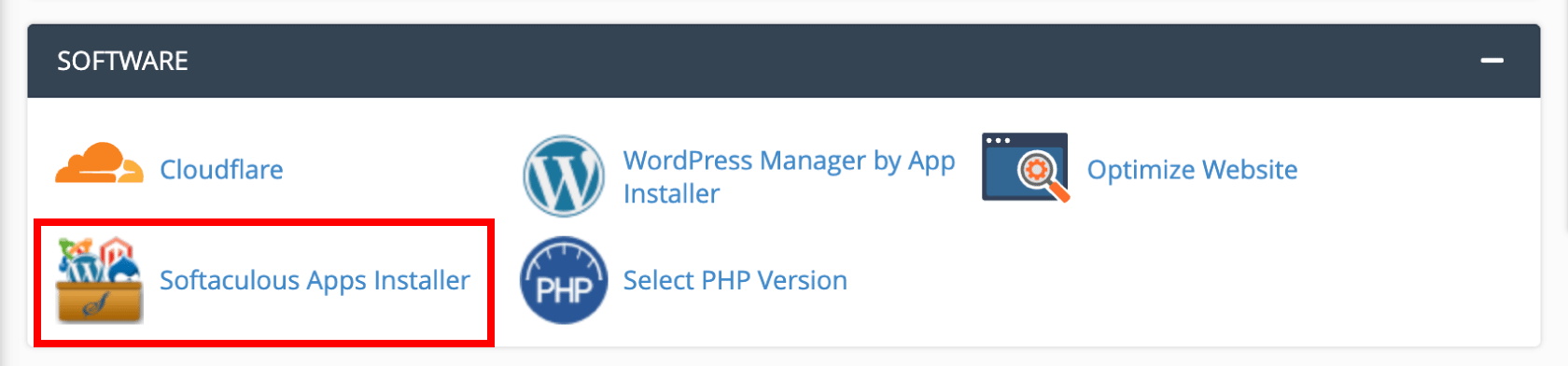Open the Optimize Website link
This screenshot has height=366, width=1568.
(x=1192, y=170)
